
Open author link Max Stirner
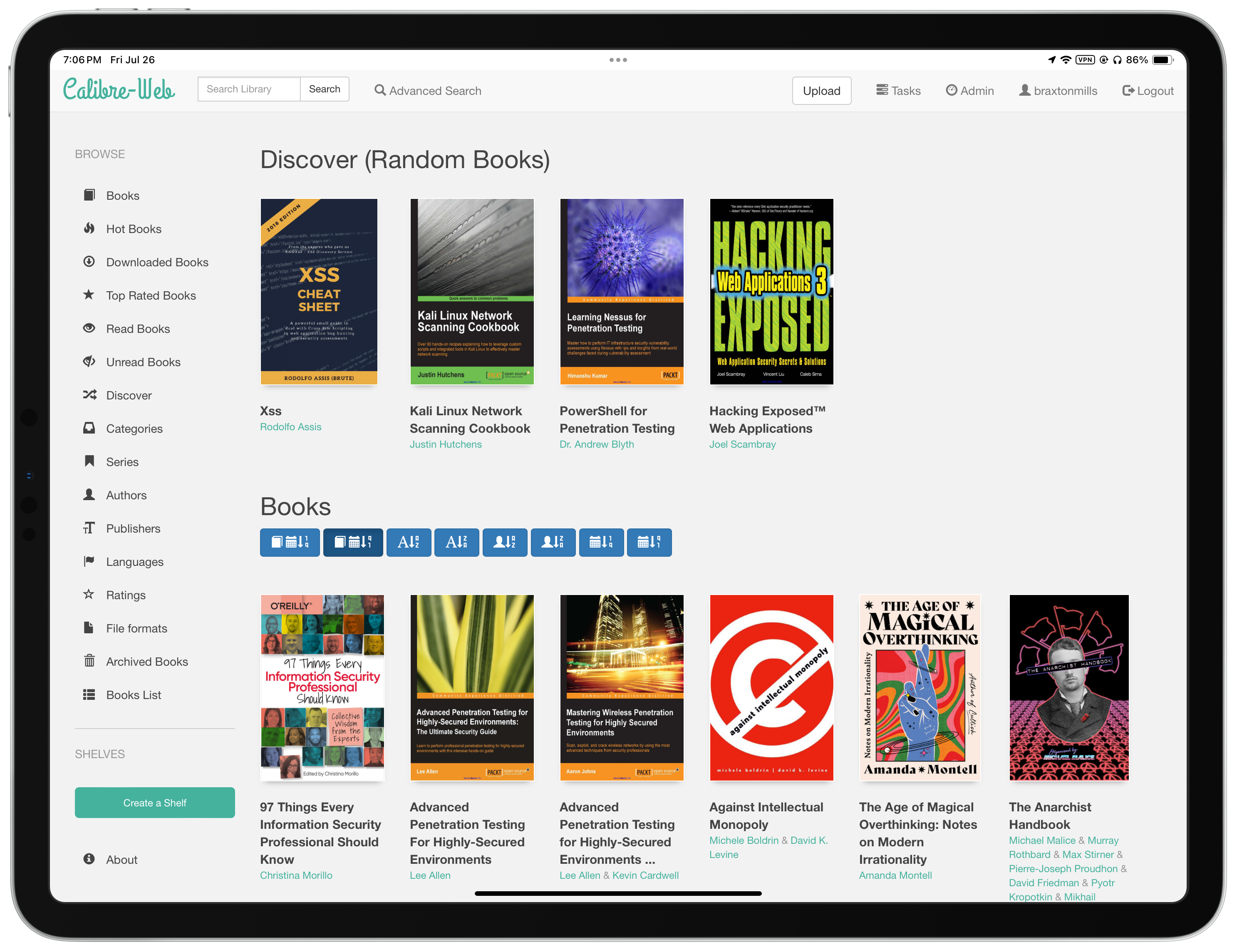coord(1088,854)
